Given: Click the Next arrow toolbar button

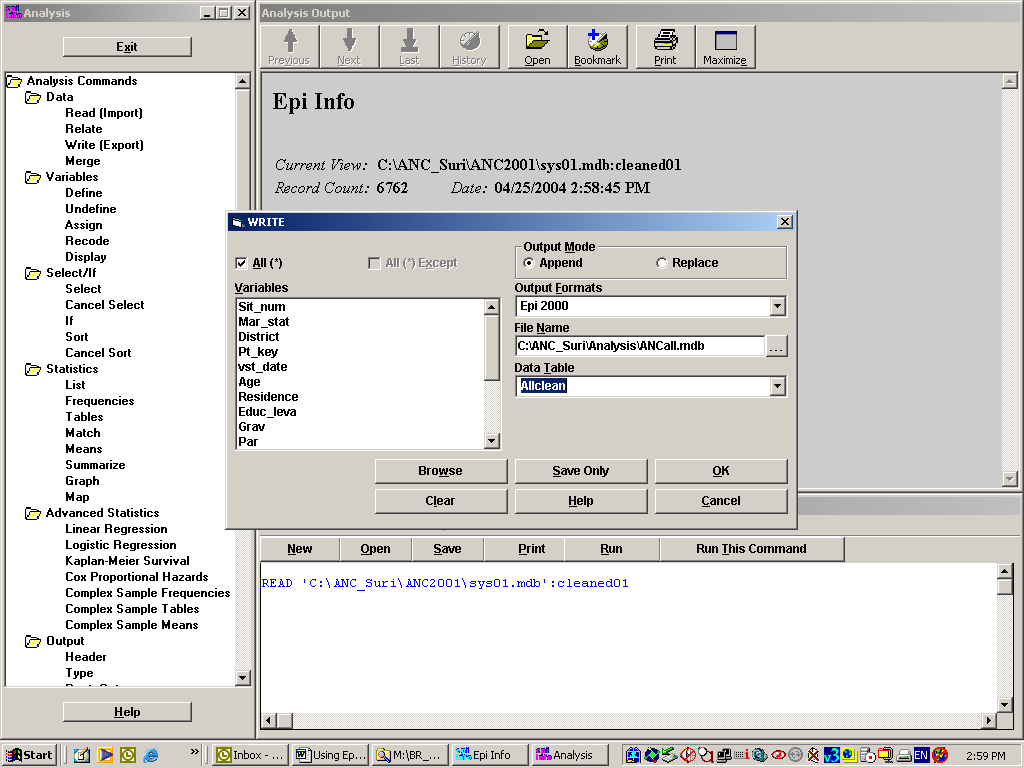Looking at the screenshot, I should (x=349, y=46).
